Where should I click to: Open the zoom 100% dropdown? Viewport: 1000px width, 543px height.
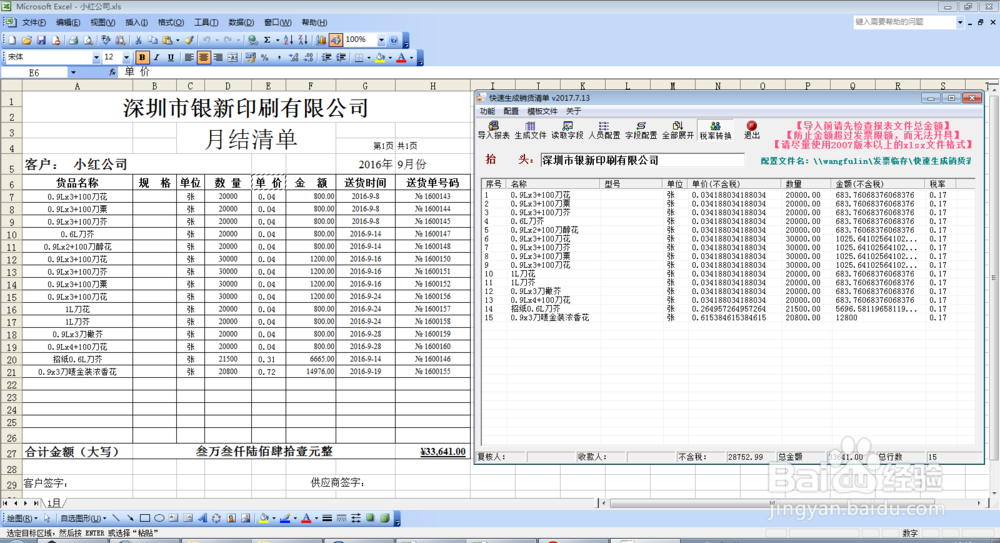tap(381, 40)
